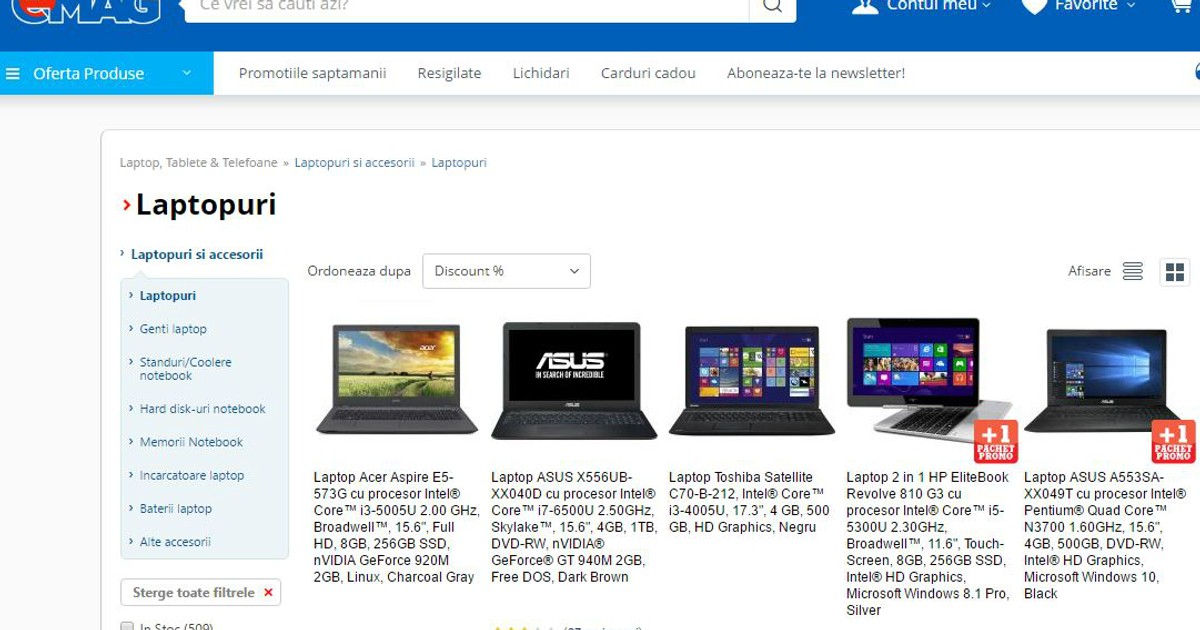Open the Resigilate menu item
The image size is (1200, 630).
449,73
